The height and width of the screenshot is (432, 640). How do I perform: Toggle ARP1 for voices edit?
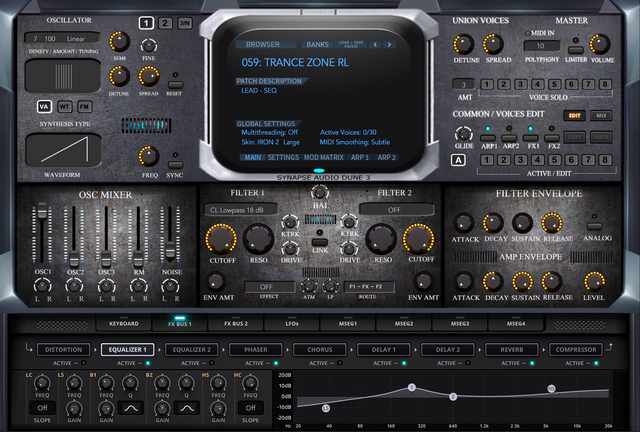(488, 138)
